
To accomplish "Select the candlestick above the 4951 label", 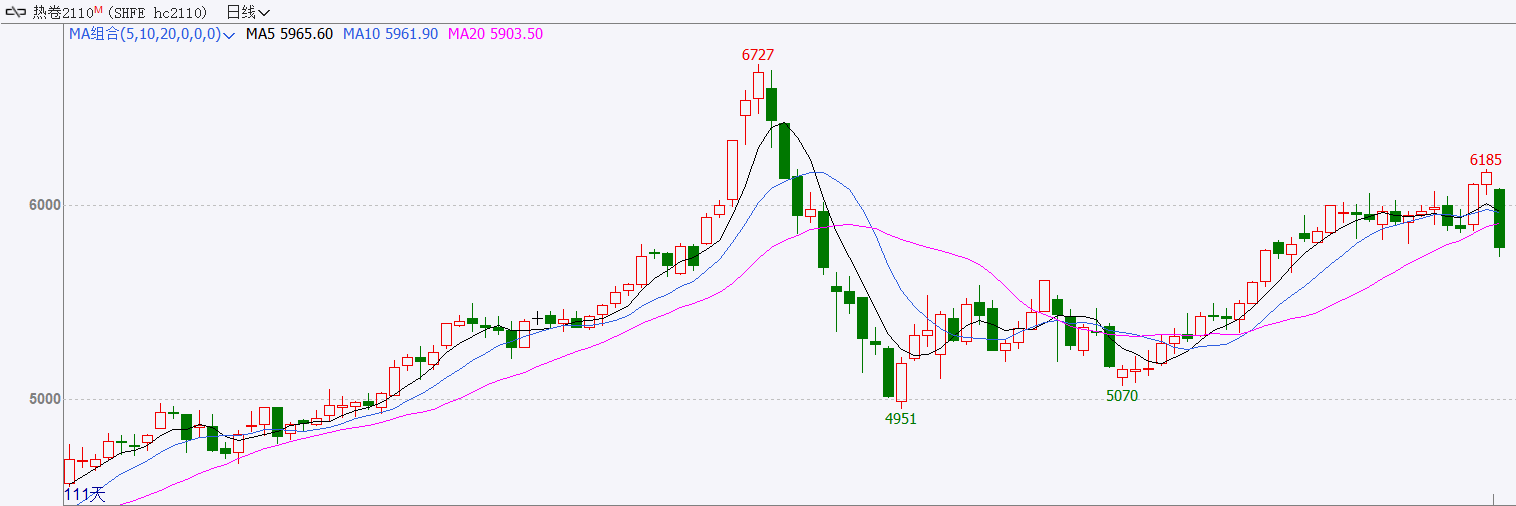I will pyautogui.click(x=901, y=381).
